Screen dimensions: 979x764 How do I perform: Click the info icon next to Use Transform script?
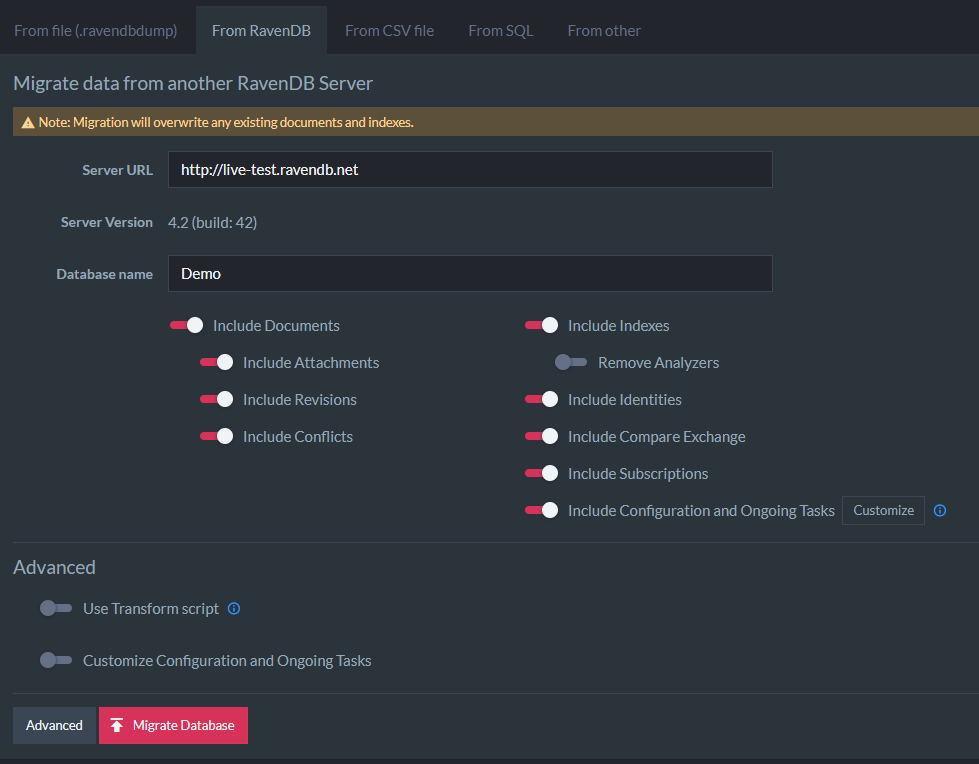pos(234,609)
